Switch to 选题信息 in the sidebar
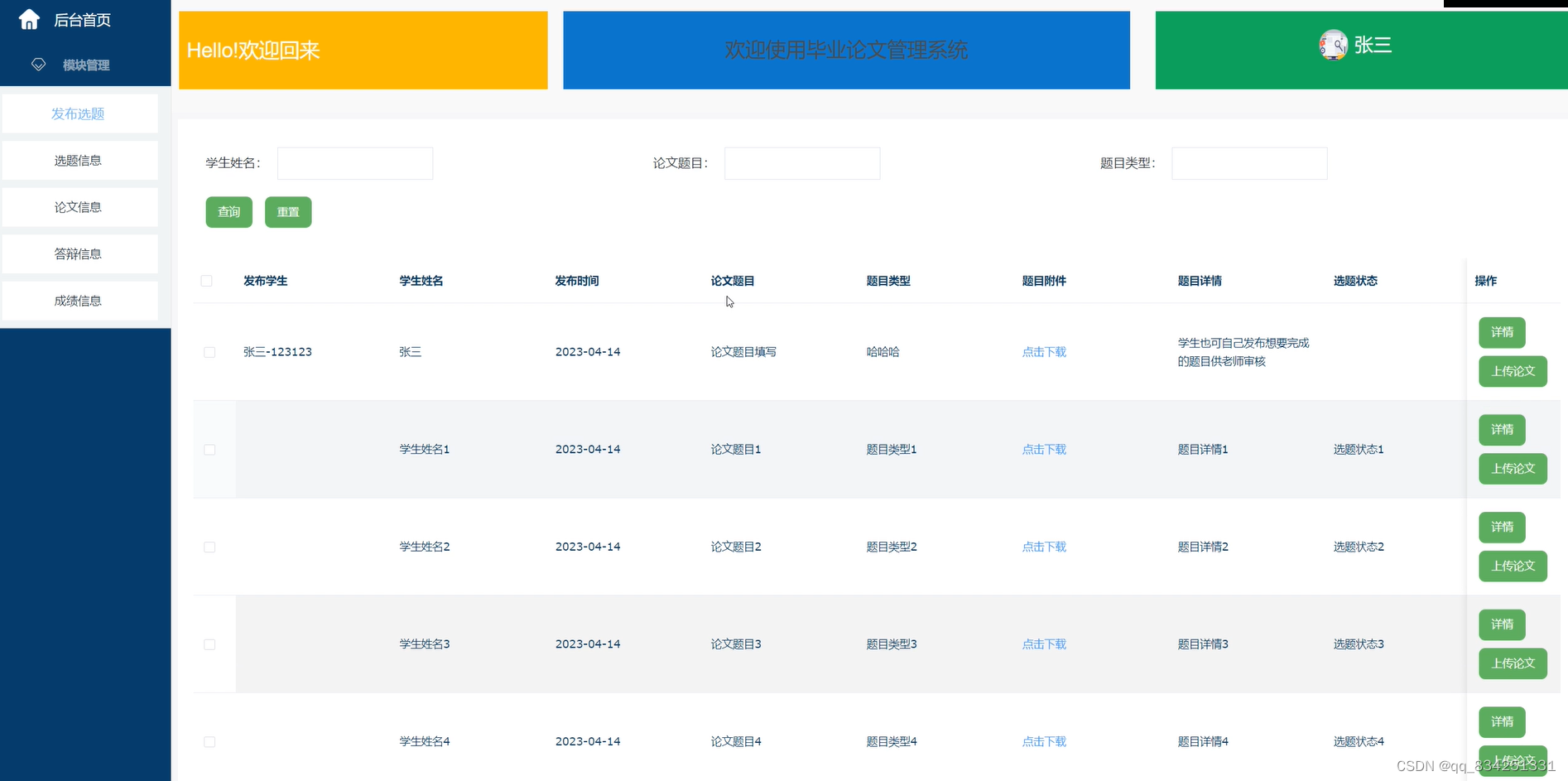Screen dimensions: 1568x781 pos(79,160)
